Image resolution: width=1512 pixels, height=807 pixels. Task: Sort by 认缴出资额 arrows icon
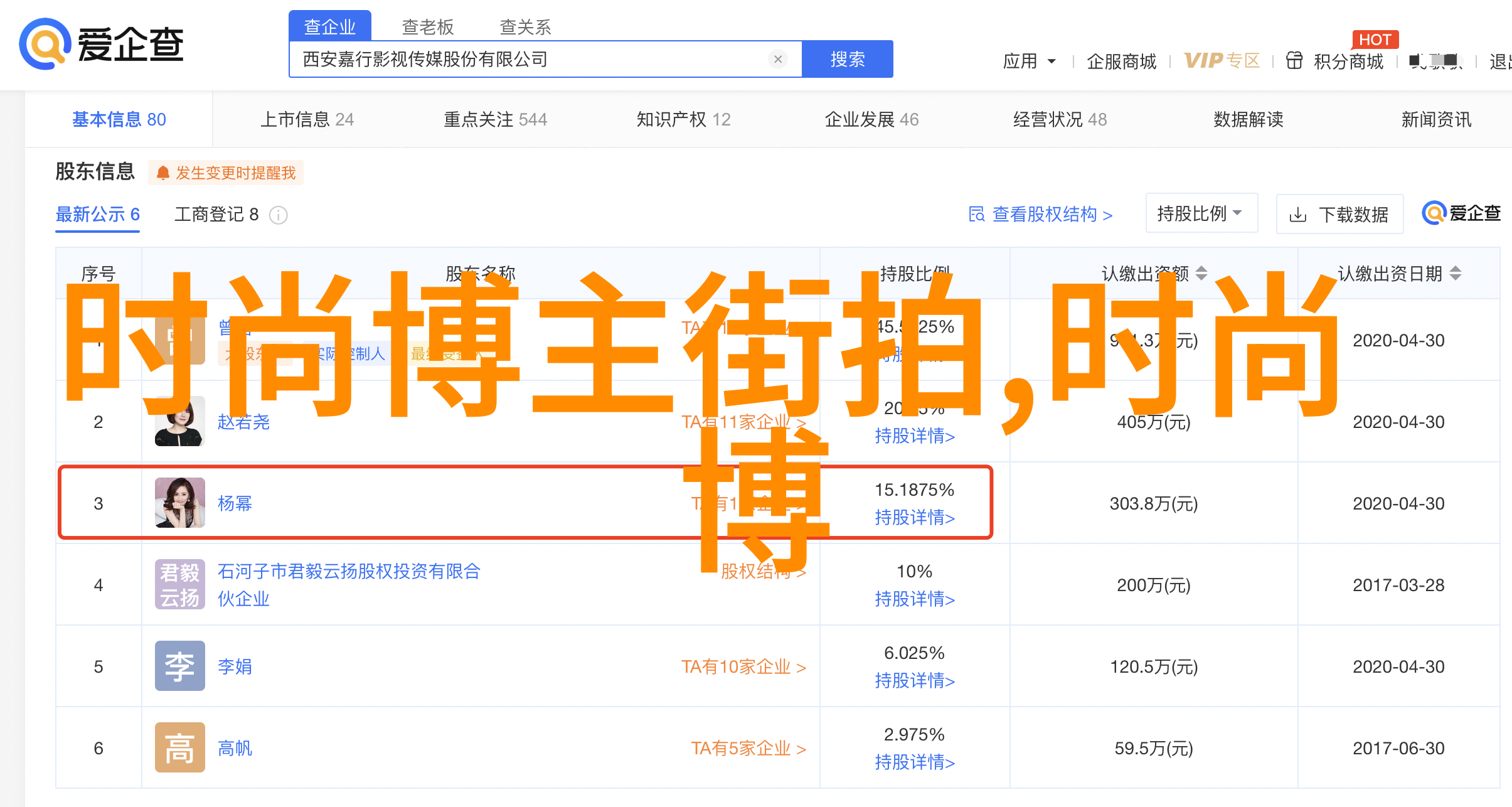click(1201, 273)
